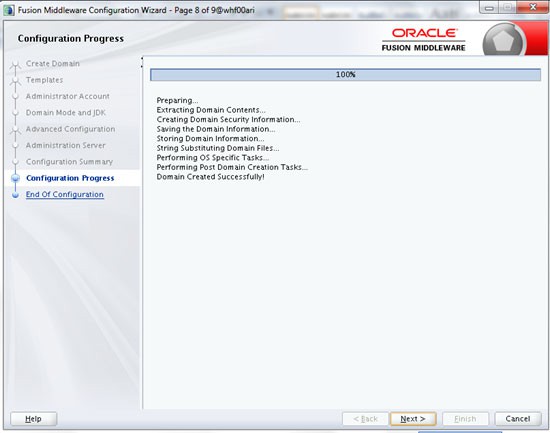Viewport: 550px width, 433px height.
Task: Maximize the wizard window
Action: (508, 7)
